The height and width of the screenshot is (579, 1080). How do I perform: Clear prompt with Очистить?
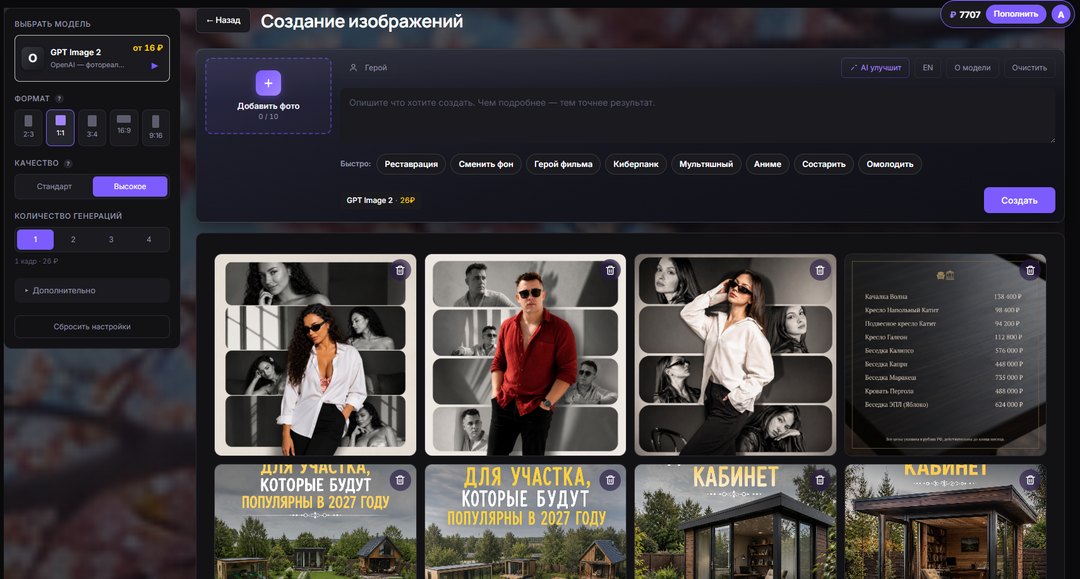point(1029,67)
